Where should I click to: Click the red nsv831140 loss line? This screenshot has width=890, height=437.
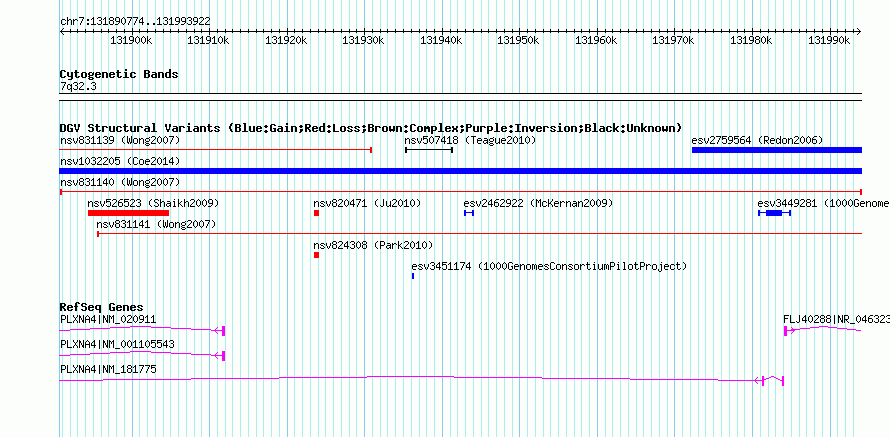click(461, 192)
